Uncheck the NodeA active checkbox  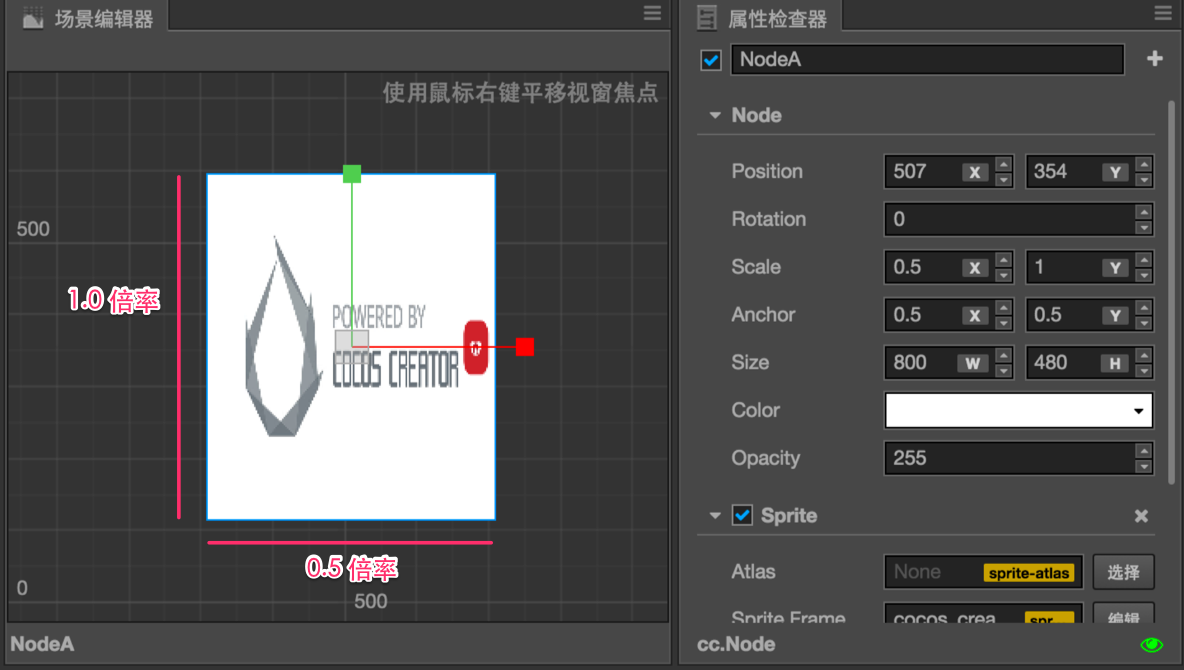click(711, 60)
